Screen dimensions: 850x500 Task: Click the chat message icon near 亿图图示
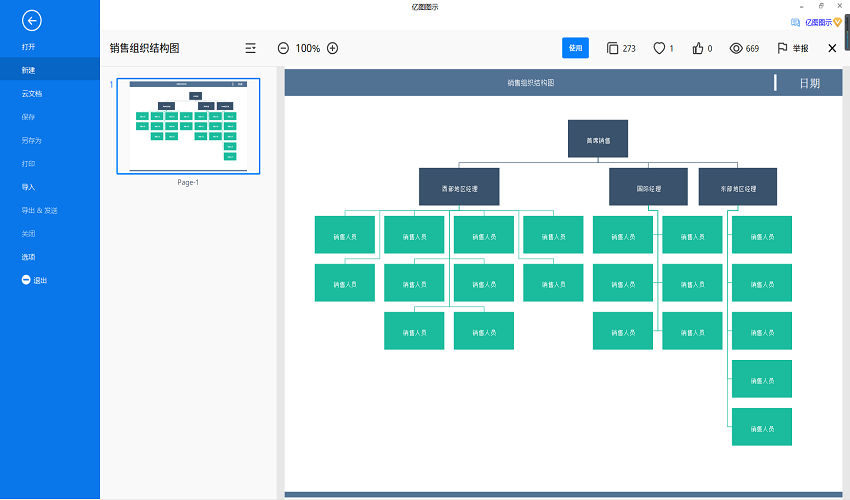tap(796, 21)
